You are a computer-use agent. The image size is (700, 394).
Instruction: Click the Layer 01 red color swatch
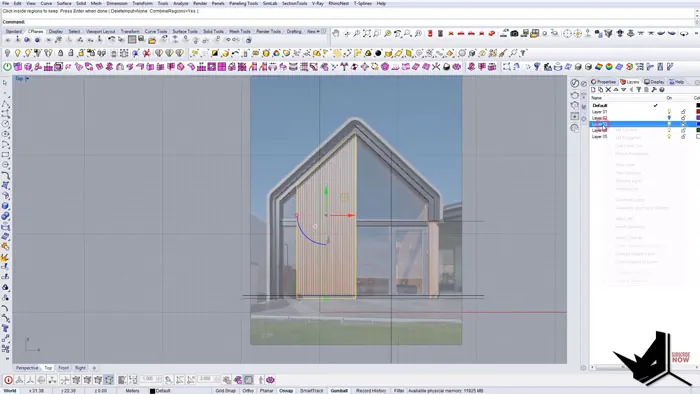(697, 112)
